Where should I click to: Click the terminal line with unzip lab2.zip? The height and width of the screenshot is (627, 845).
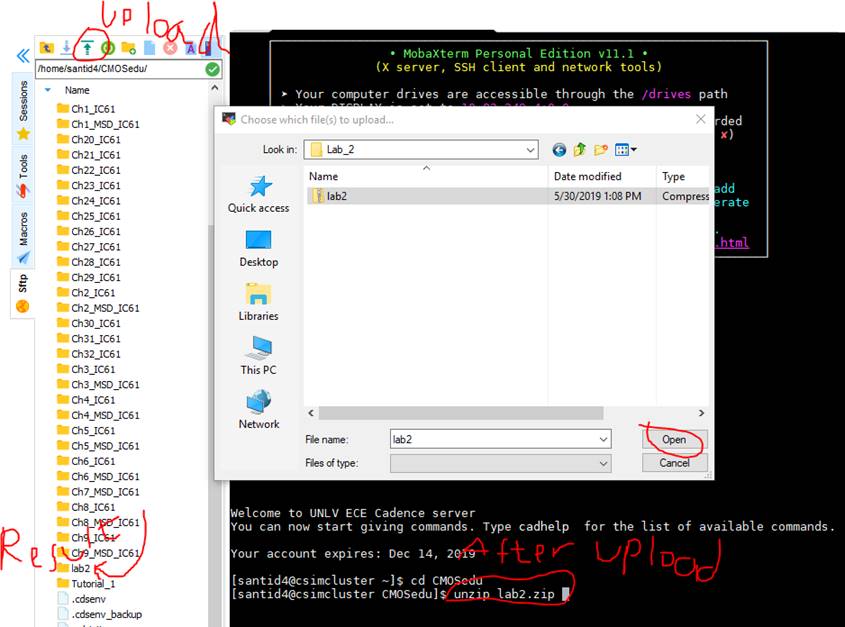pyautogui.click(x=400, y=594)
